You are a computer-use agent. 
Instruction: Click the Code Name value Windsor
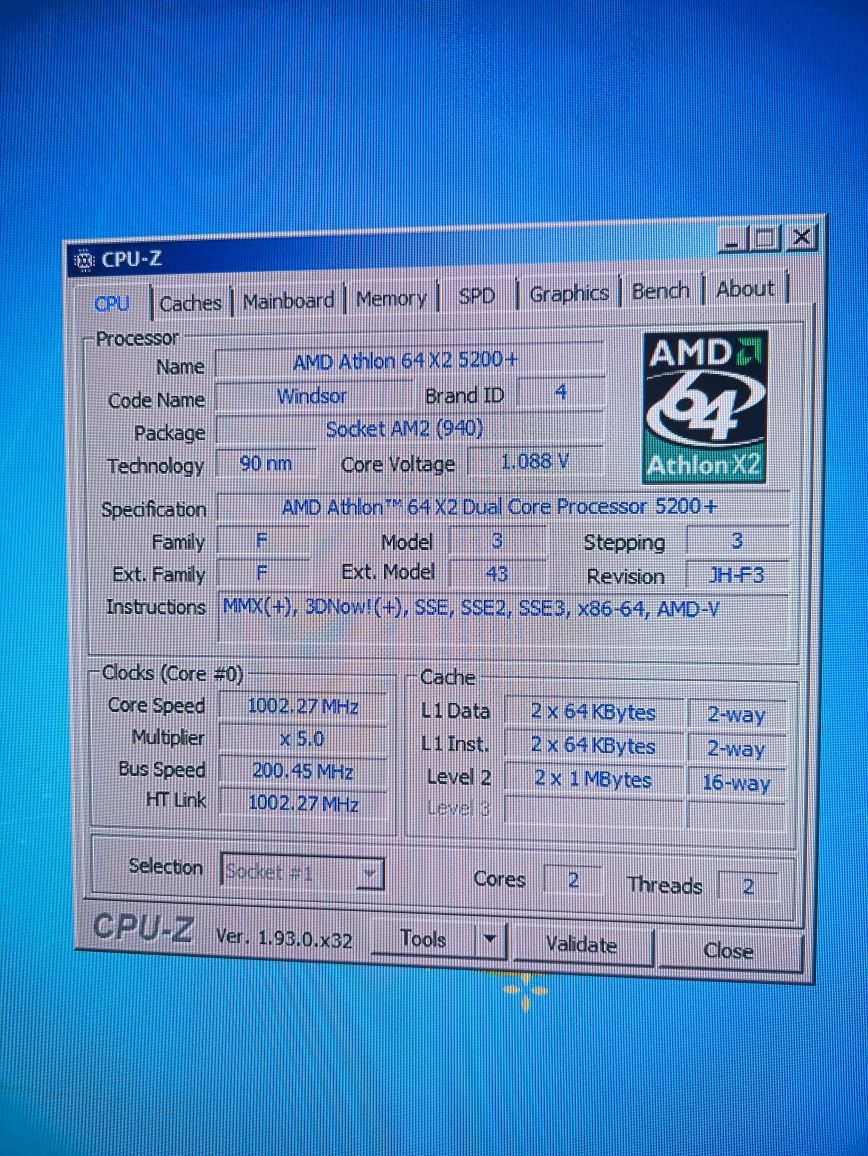tap(313, 396)
